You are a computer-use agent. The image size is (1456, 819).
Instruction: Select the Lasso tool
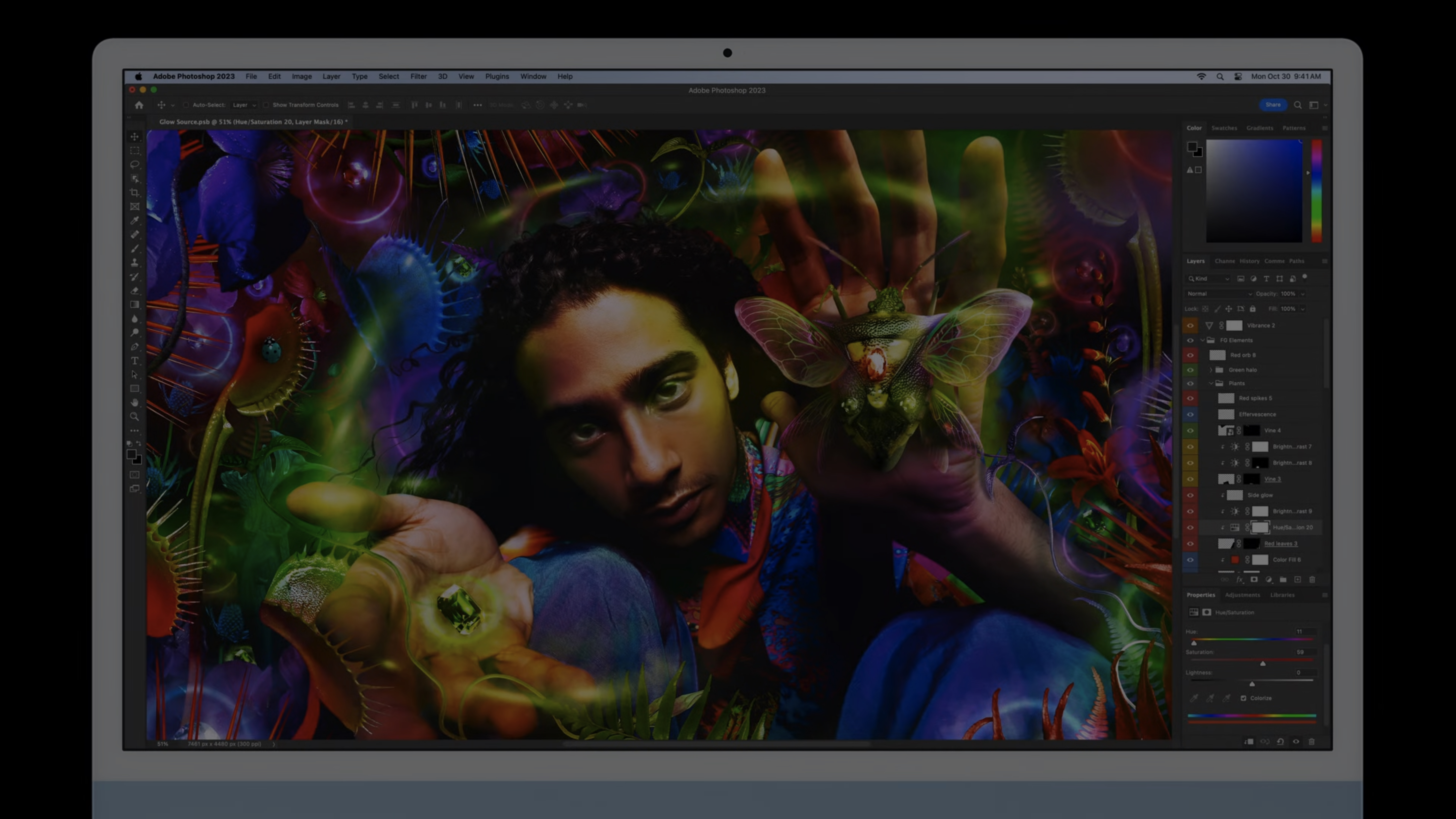click(x=135, y=165)
